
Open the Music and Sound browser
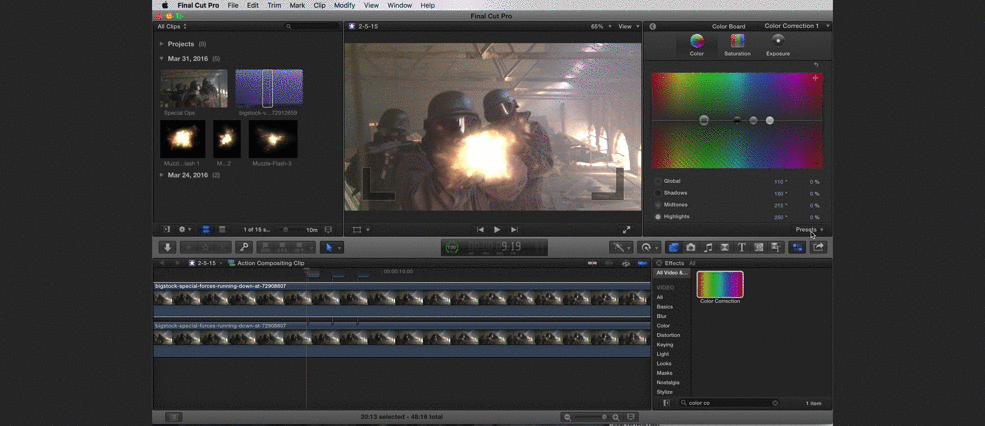coord(708,247)
